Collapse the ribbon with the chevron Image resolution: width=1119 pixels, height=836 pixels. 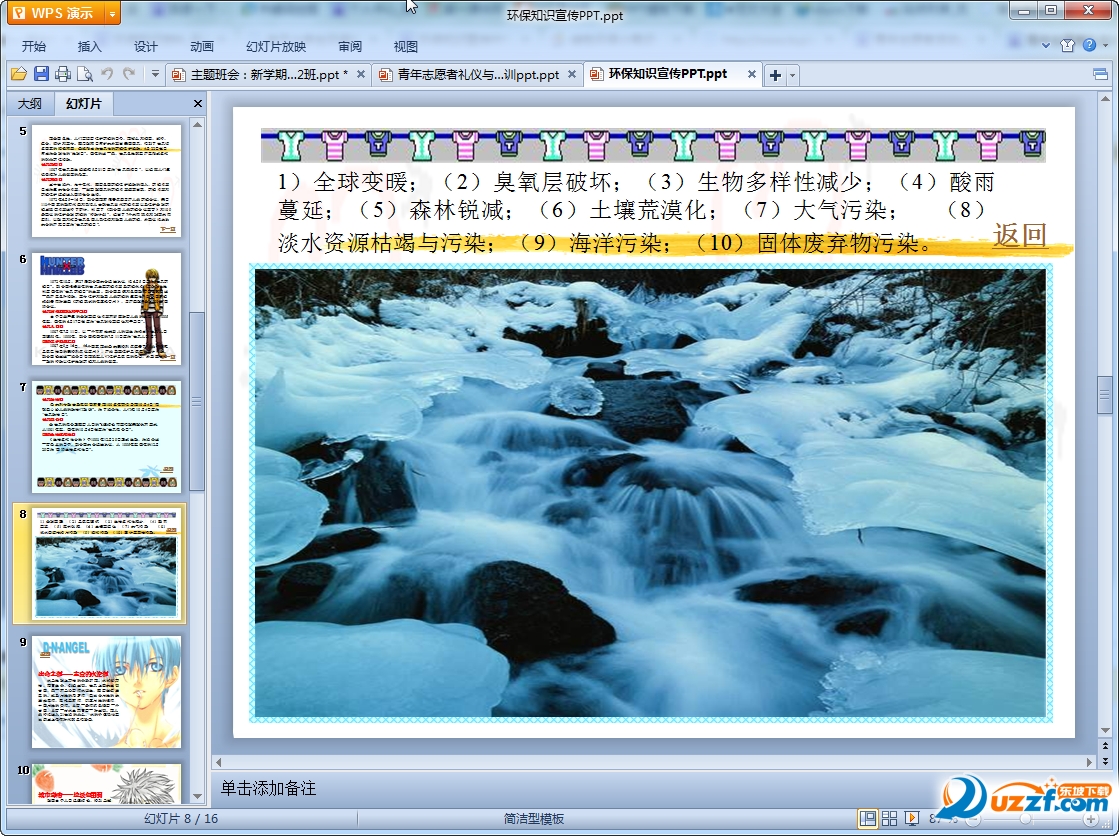(1046, 46)
